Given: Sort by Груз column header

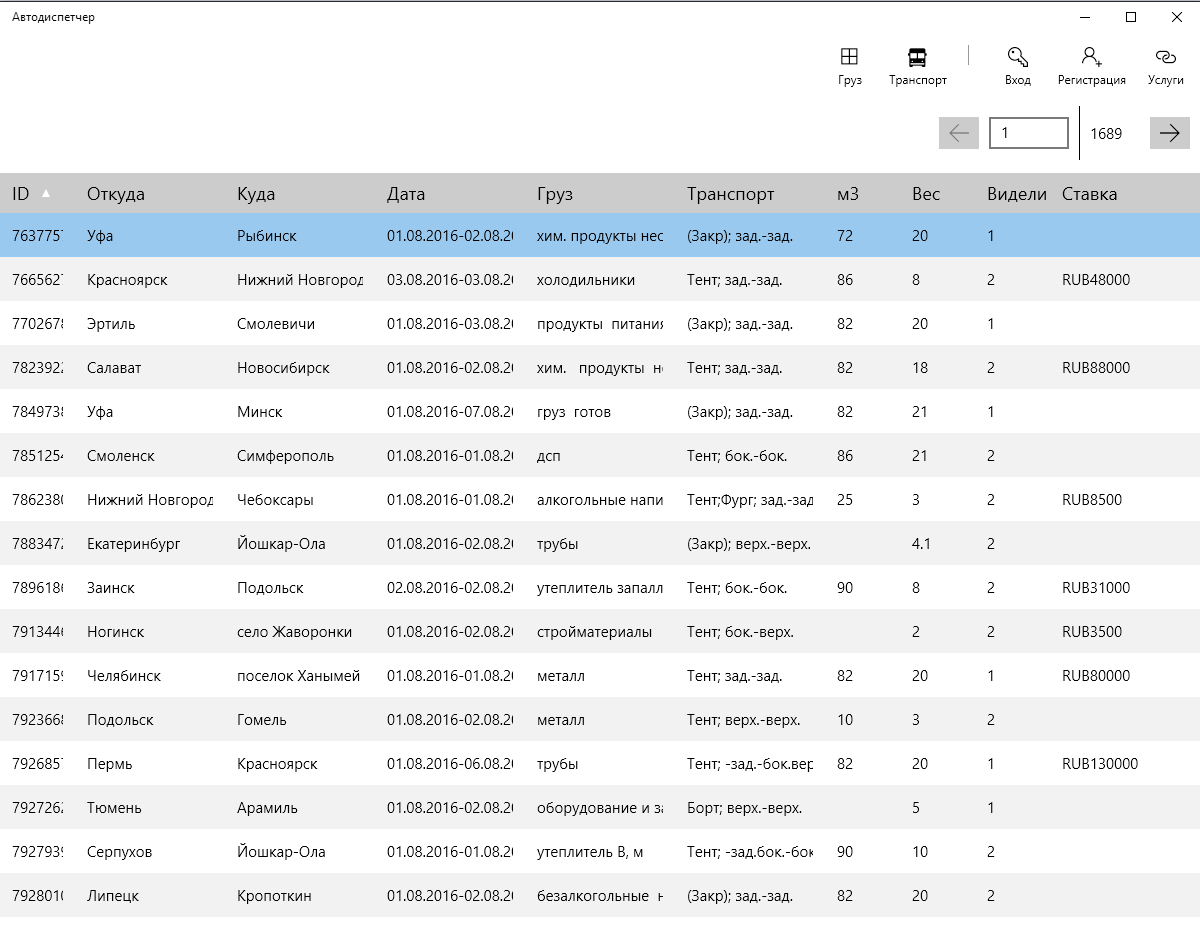Looking at the screenshot, I should coord(555,194).
